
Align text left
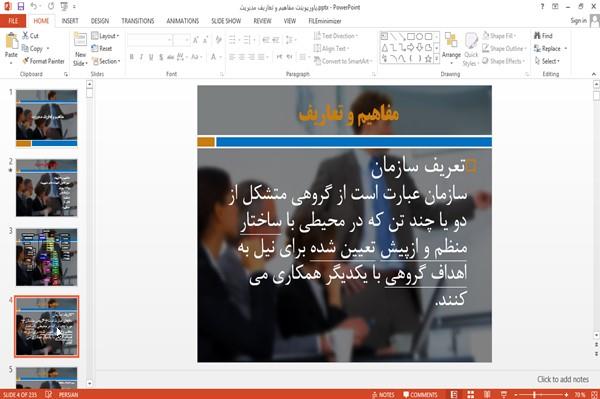(232, 57)
